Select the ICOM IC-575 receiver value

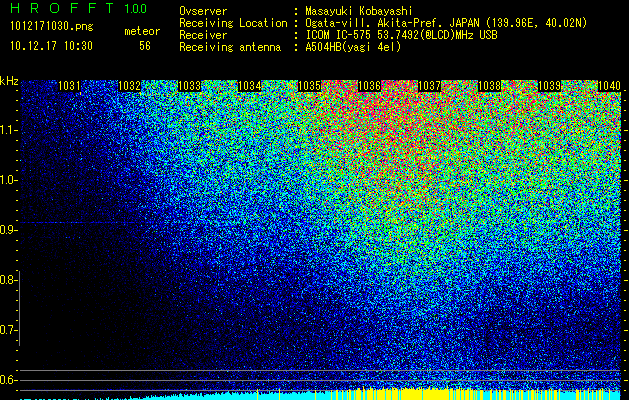[x=401, y=35]
